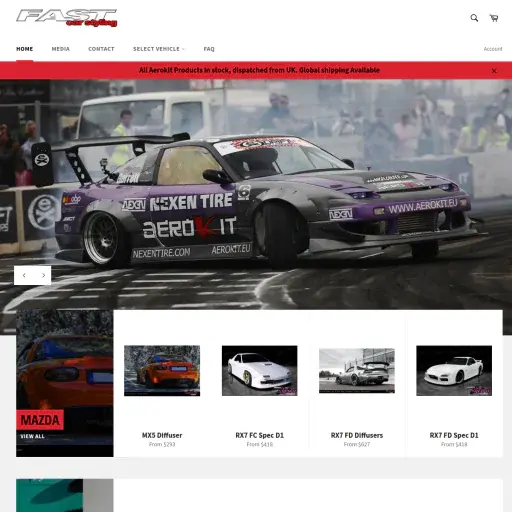512x512 pixels.
Task: Go to next slide arrow
Action: tap(43, 275)
